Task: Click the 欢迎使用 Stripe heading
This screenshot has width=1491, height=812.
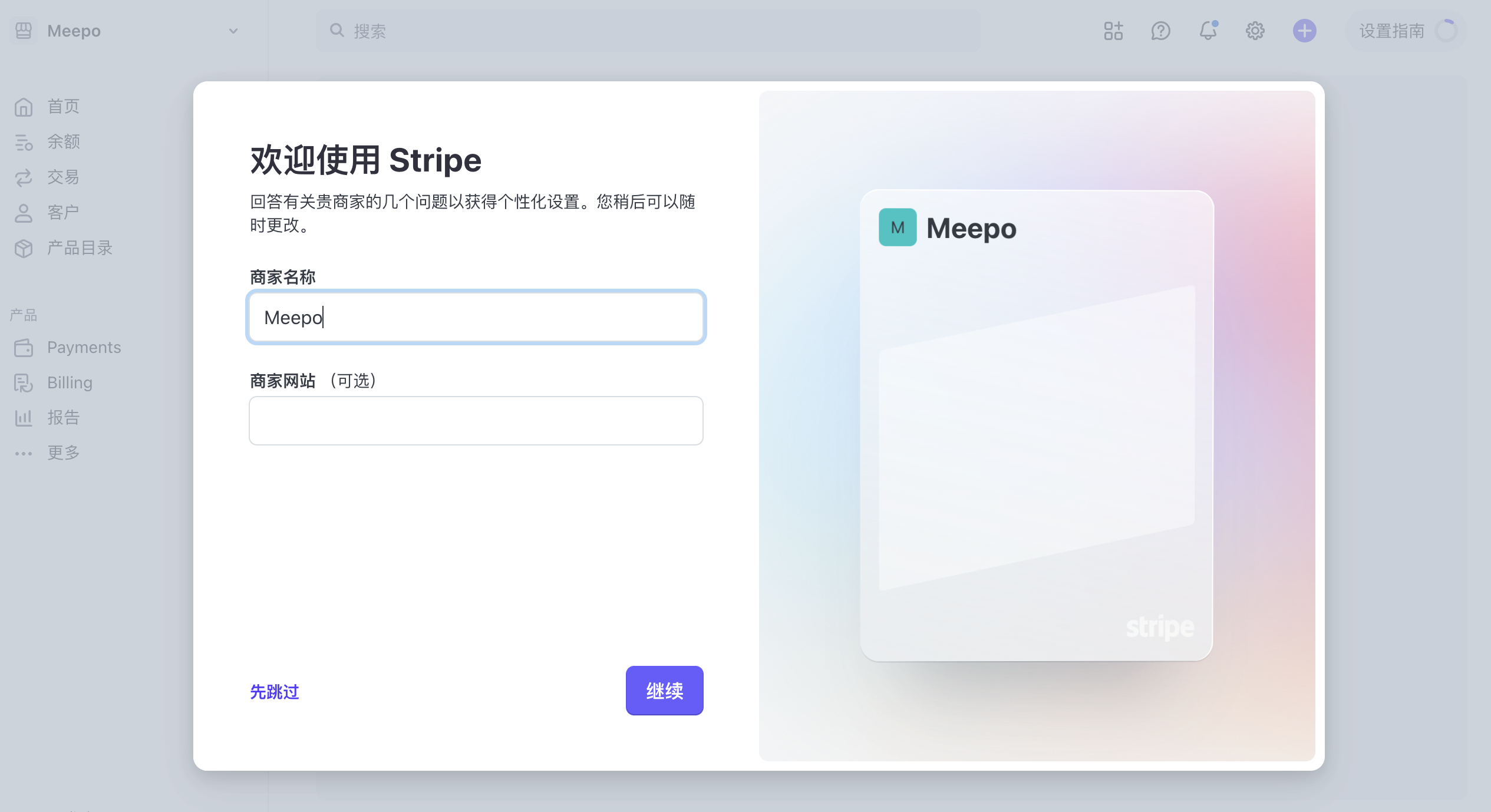Action: point(366,160)
